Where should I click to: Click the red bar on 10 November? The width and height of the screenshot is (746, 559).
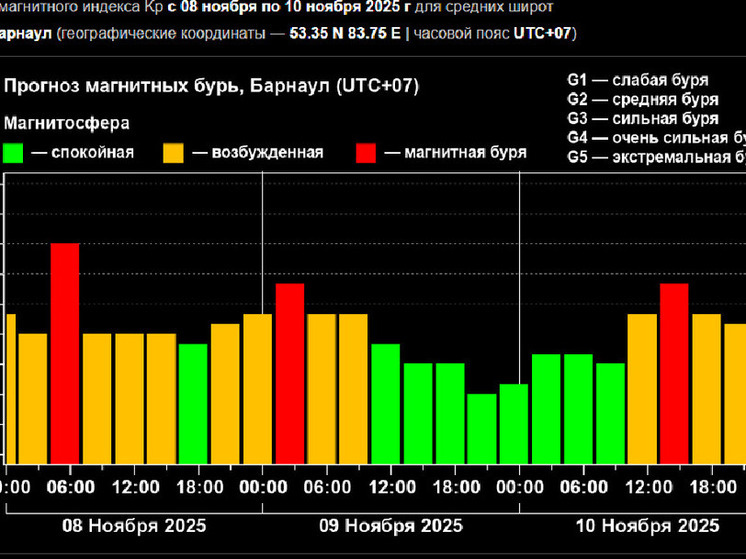[674, 373]
